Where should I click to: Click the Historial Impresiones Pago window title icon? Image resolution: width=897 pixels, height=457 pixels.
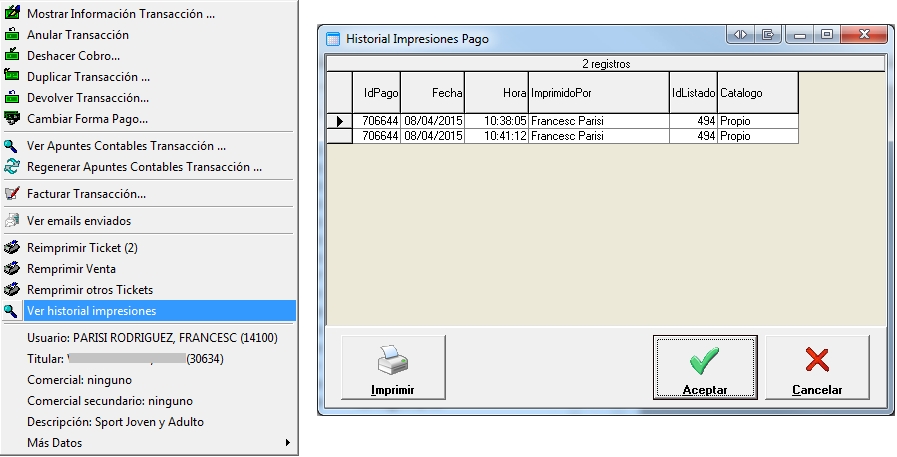pos(333,39)
